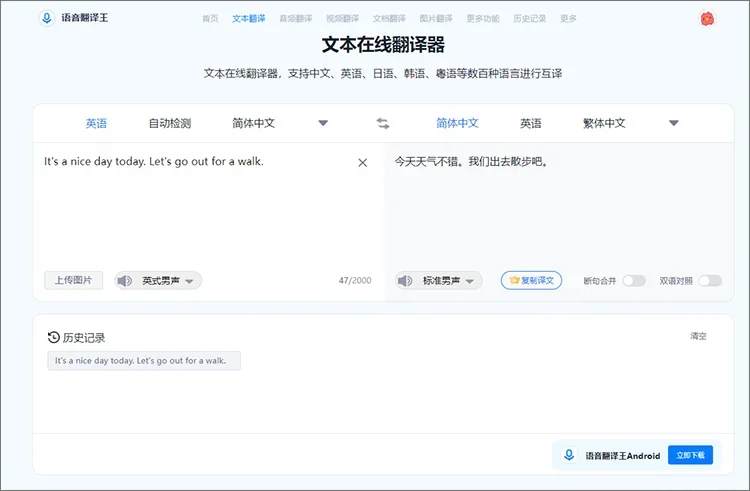The width and height of the screenshot is (750, 491).
Task: Click the 上传图片 button
Action: pyautogui.click(x=73, y=280)
